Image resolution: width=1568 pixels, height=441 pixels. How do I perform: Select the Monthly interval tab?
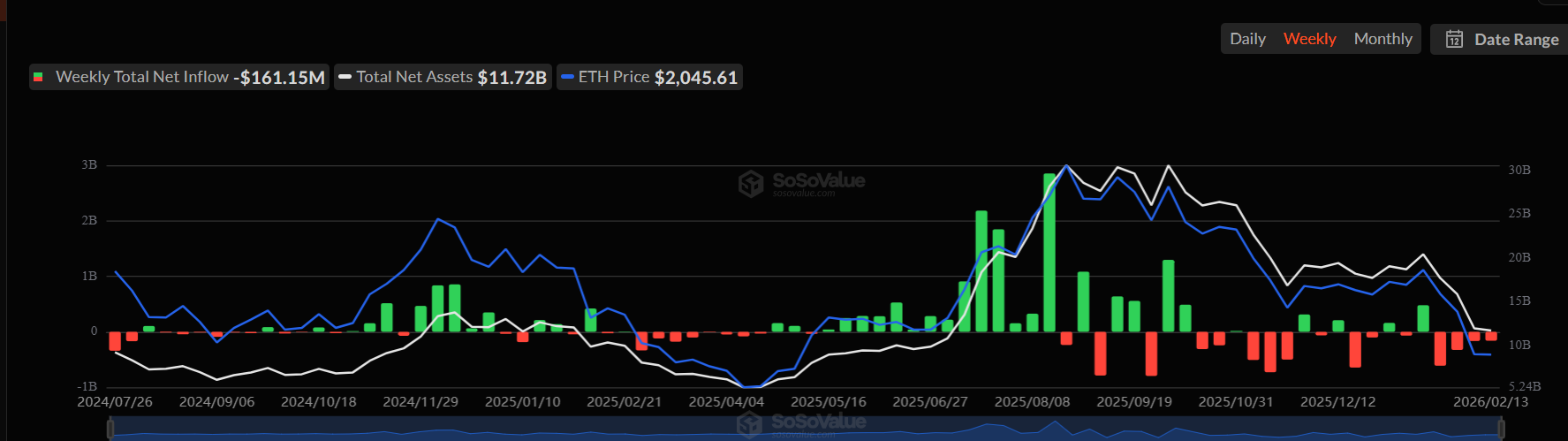(x=1382, y=39)
